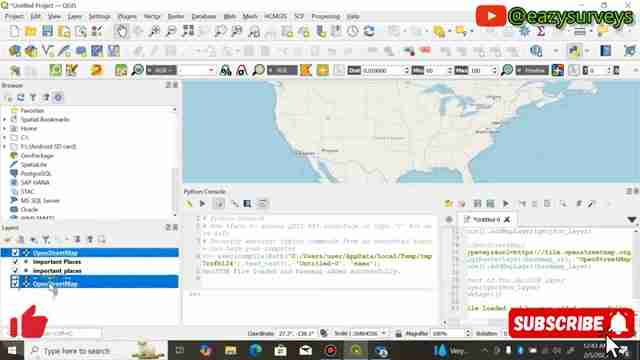Close the Untitled-0 editor tab
This screenshot has width=640, height=360.
coord(507,220)
